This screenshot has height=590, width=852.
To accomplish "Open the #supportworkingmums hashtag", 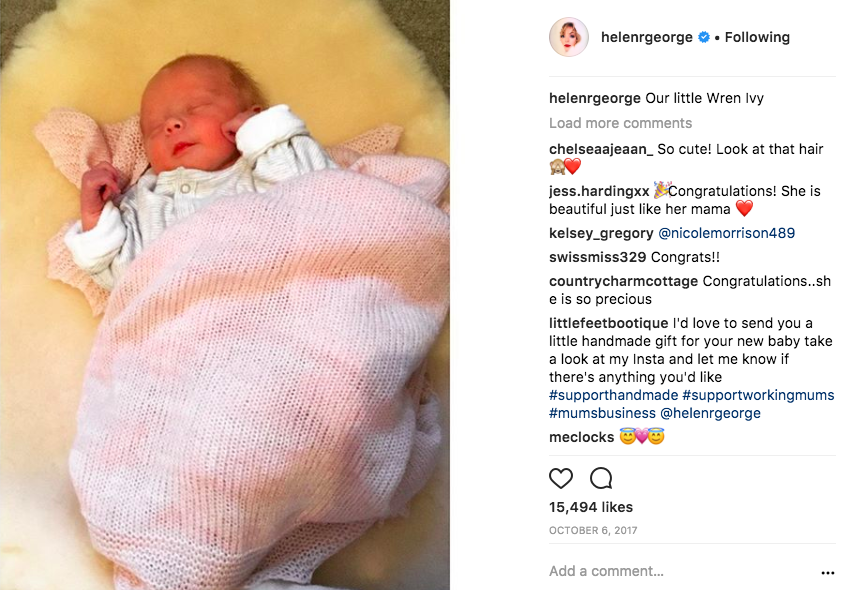I will 758,395.
